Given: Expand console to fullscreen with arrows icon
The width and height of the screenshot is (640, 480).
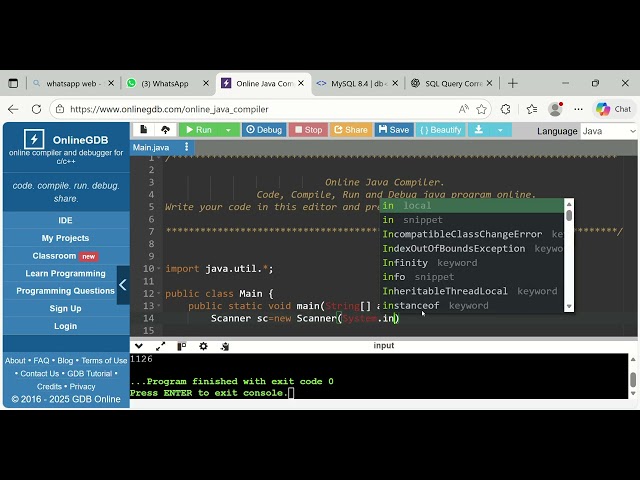Looking at the screenshot, I should (160, 346).
